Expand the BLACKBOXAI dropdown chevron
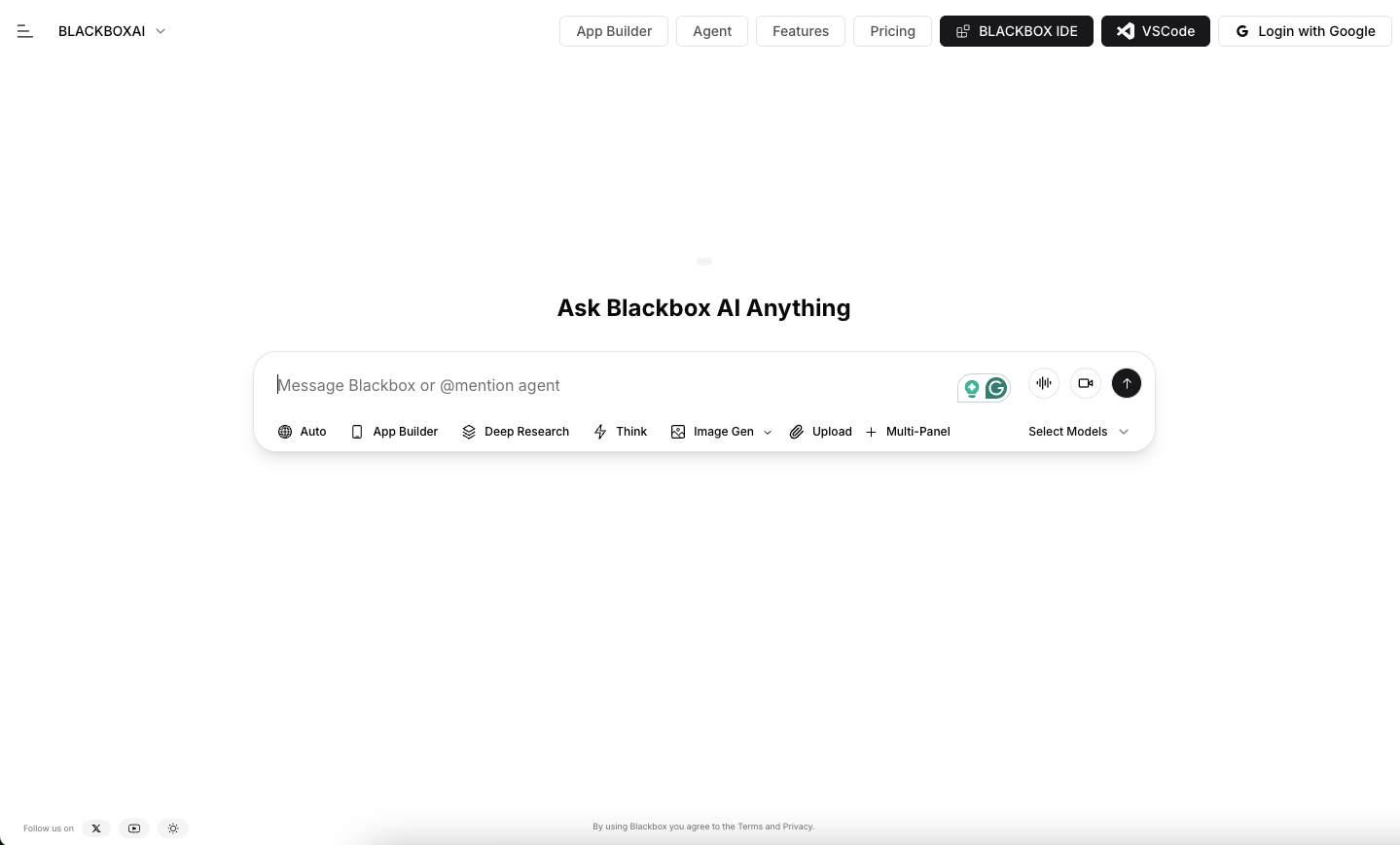 pos(161,31)
